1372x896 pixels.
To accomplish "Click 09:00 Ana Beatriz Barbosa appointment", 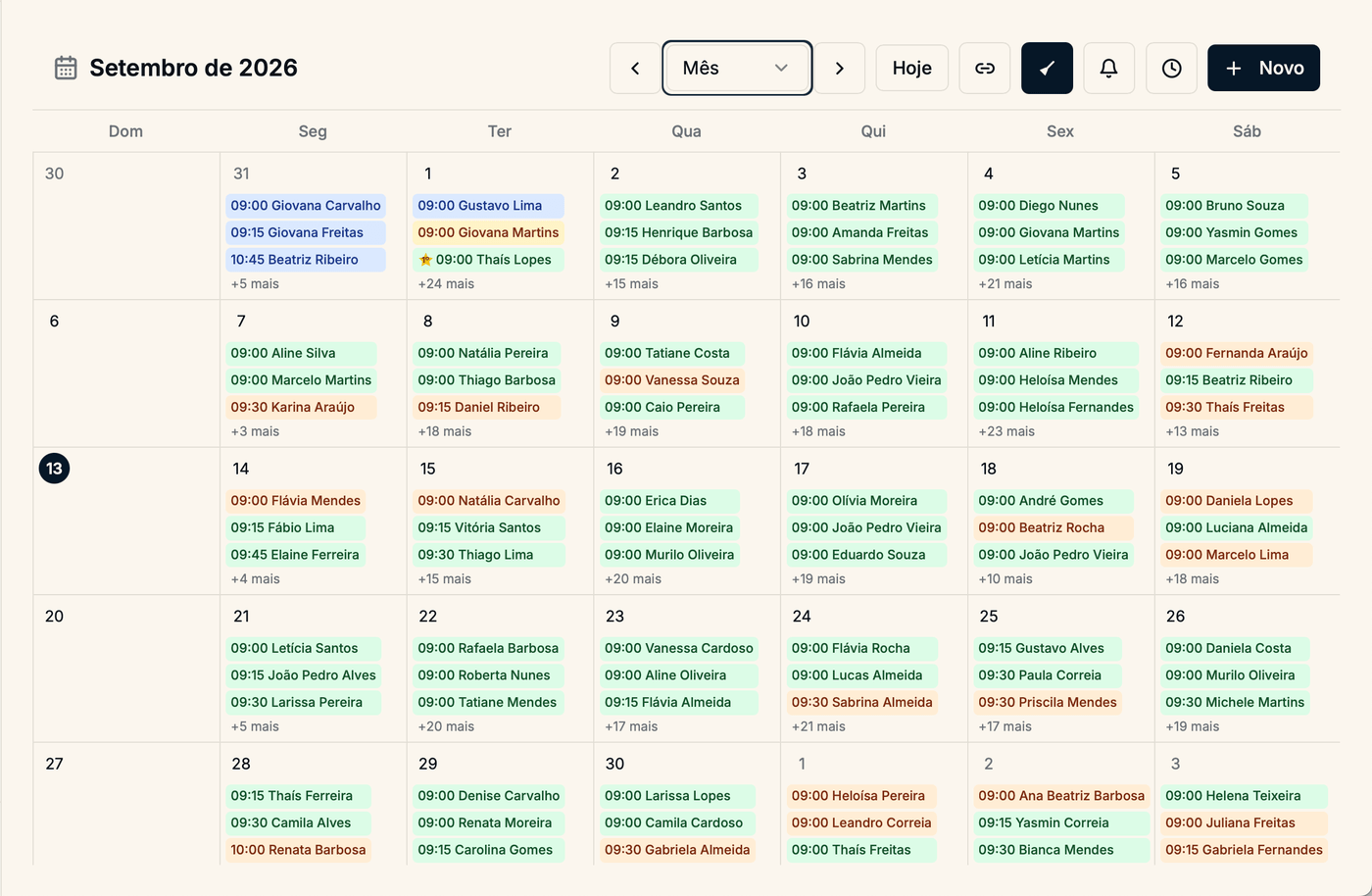I will [1061, 796].
